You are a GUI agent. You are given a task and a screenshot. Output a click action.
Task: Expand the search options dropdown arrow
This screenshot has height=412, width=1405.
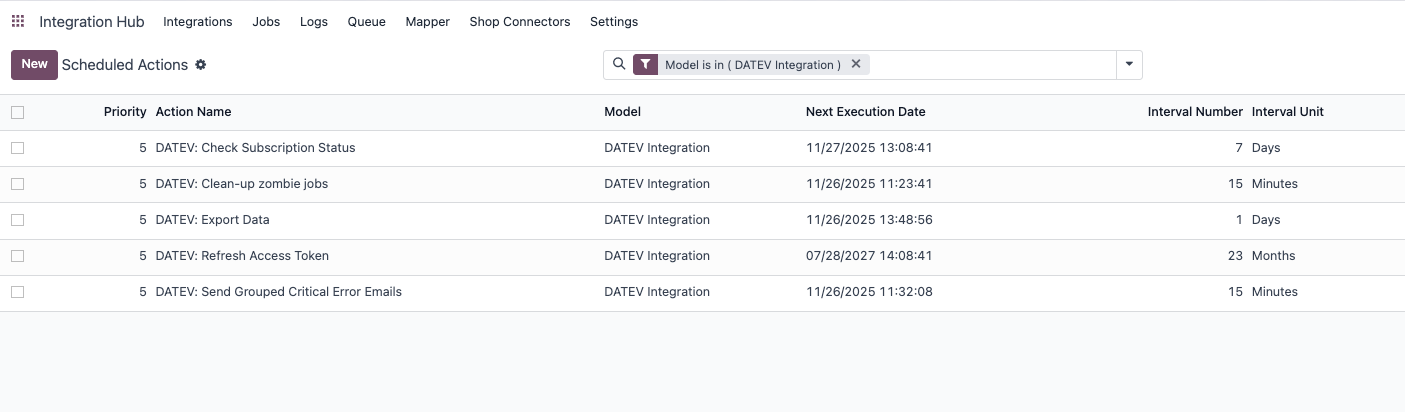click(1129, 65)
